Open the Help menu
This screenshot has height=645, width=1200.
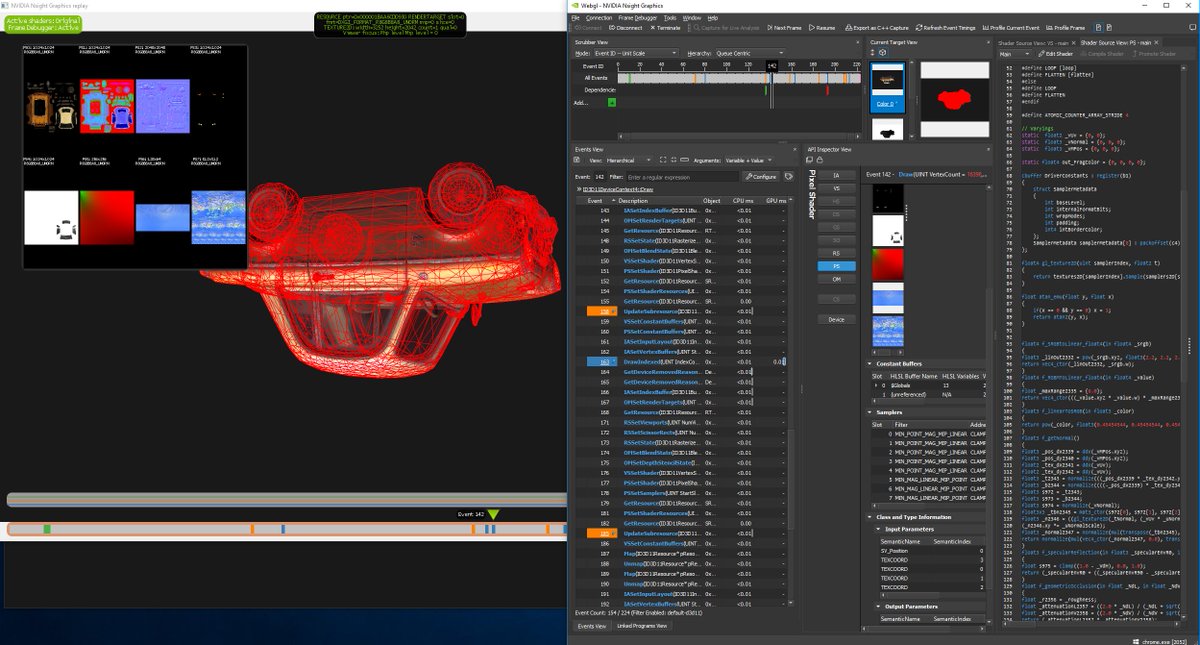click(x=713, y=18)
